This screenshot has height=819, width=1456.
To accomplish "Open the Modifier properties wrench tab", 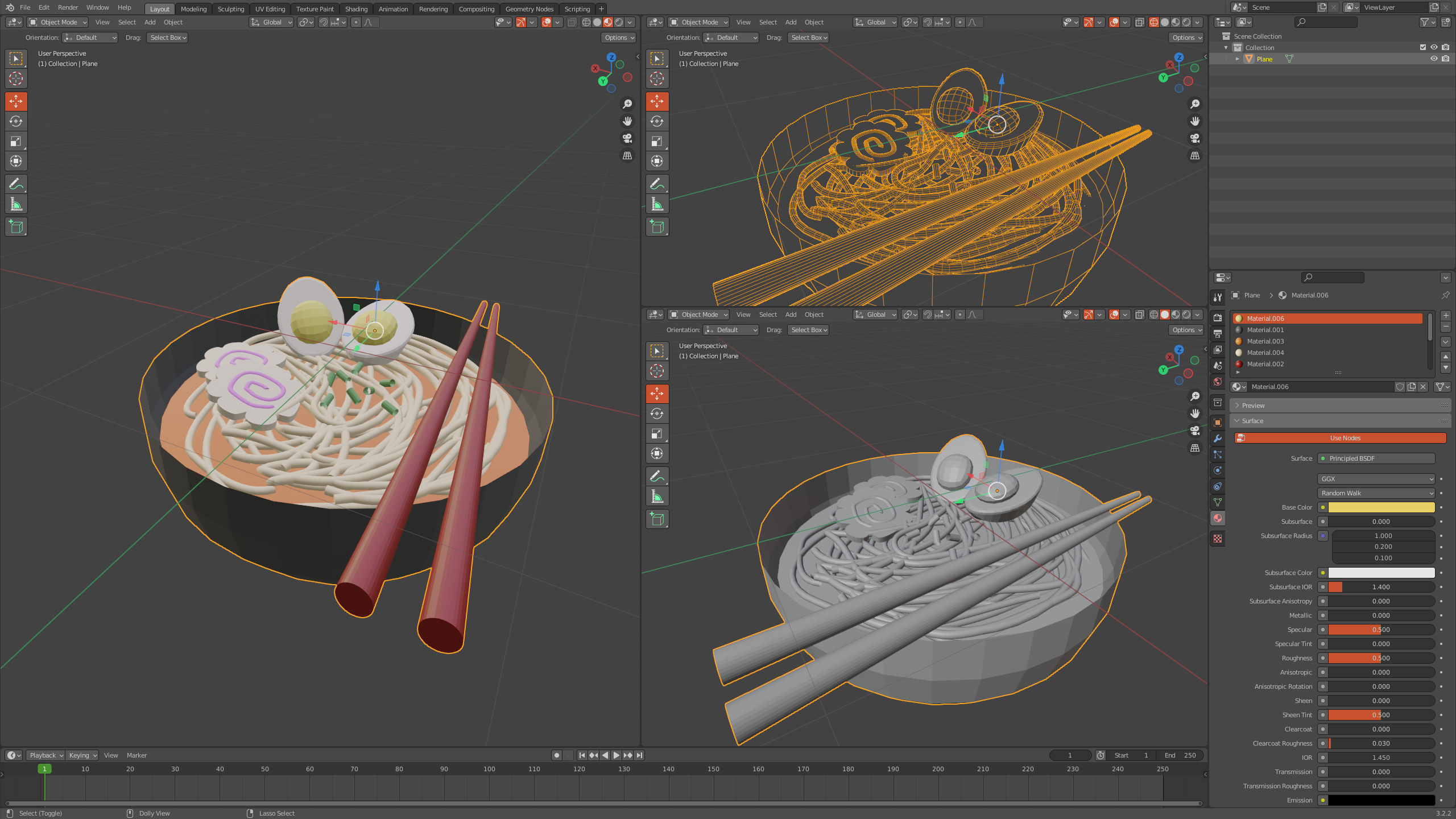I will (x=1218, y=439).
